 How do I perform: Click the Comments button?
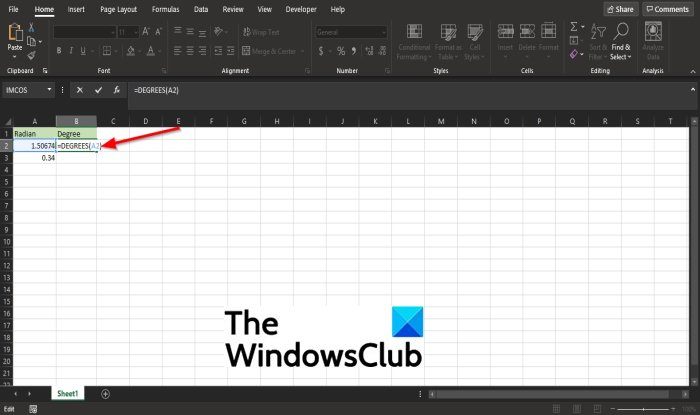coord(667,9)
